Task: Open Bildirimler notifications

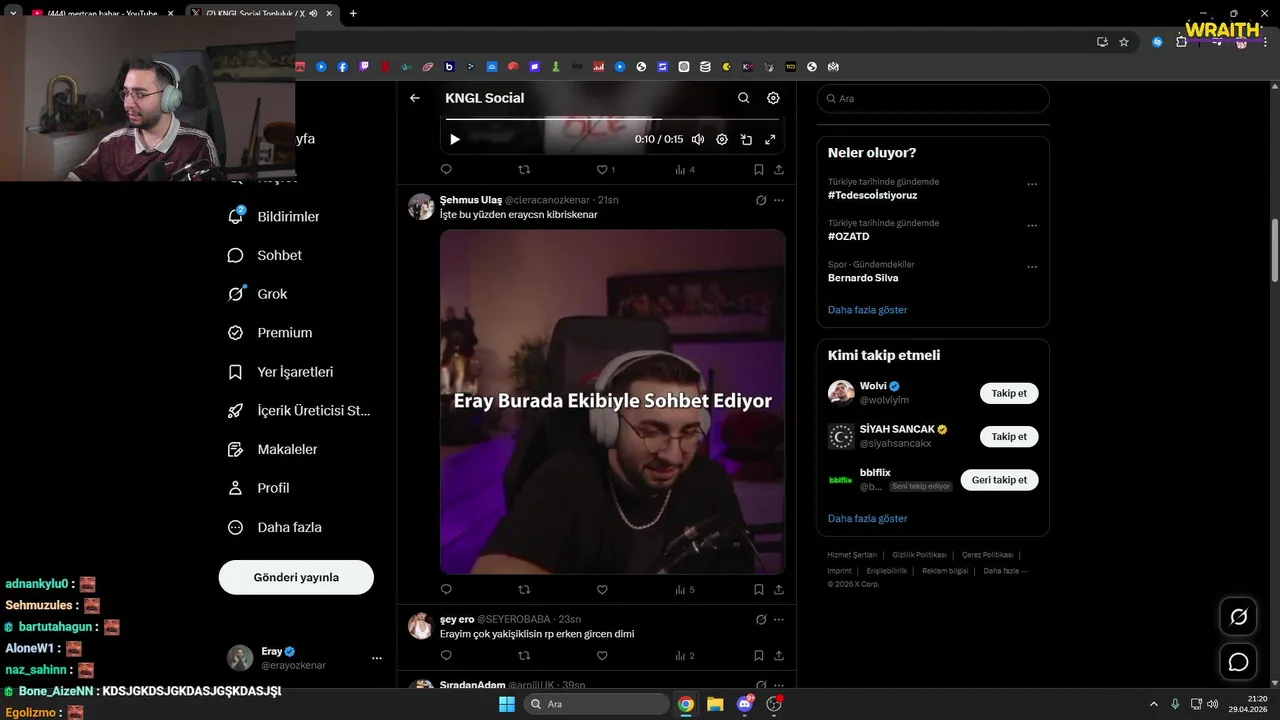Action: point(274,216)
